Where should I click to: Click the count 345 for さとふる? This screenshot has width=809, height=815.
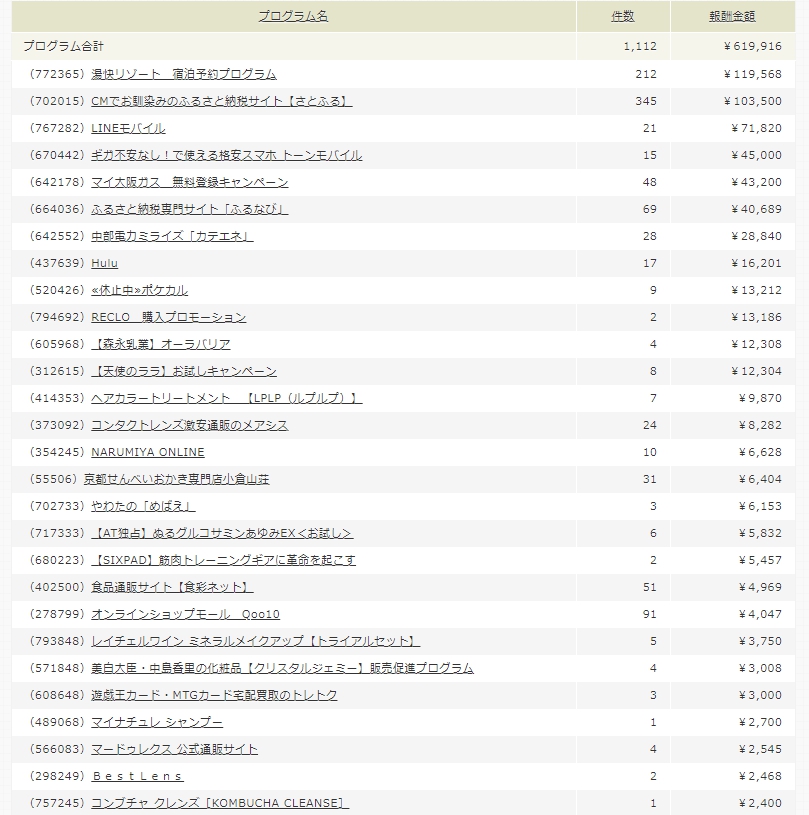click(646, 101)
